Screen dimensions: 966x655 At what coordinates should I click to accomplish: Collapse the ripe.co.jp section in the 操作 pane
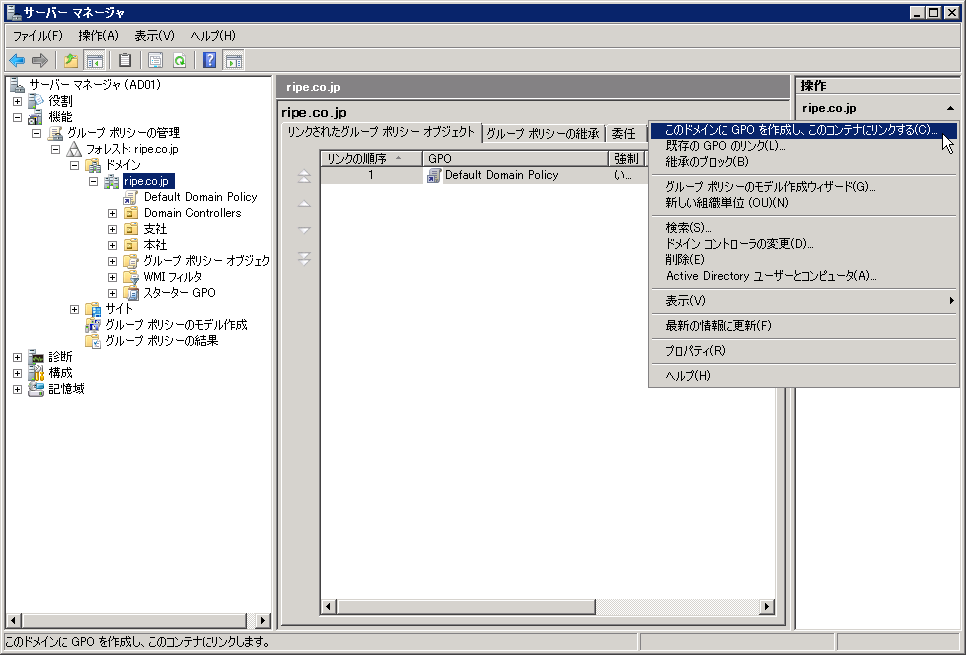[950, 108]
